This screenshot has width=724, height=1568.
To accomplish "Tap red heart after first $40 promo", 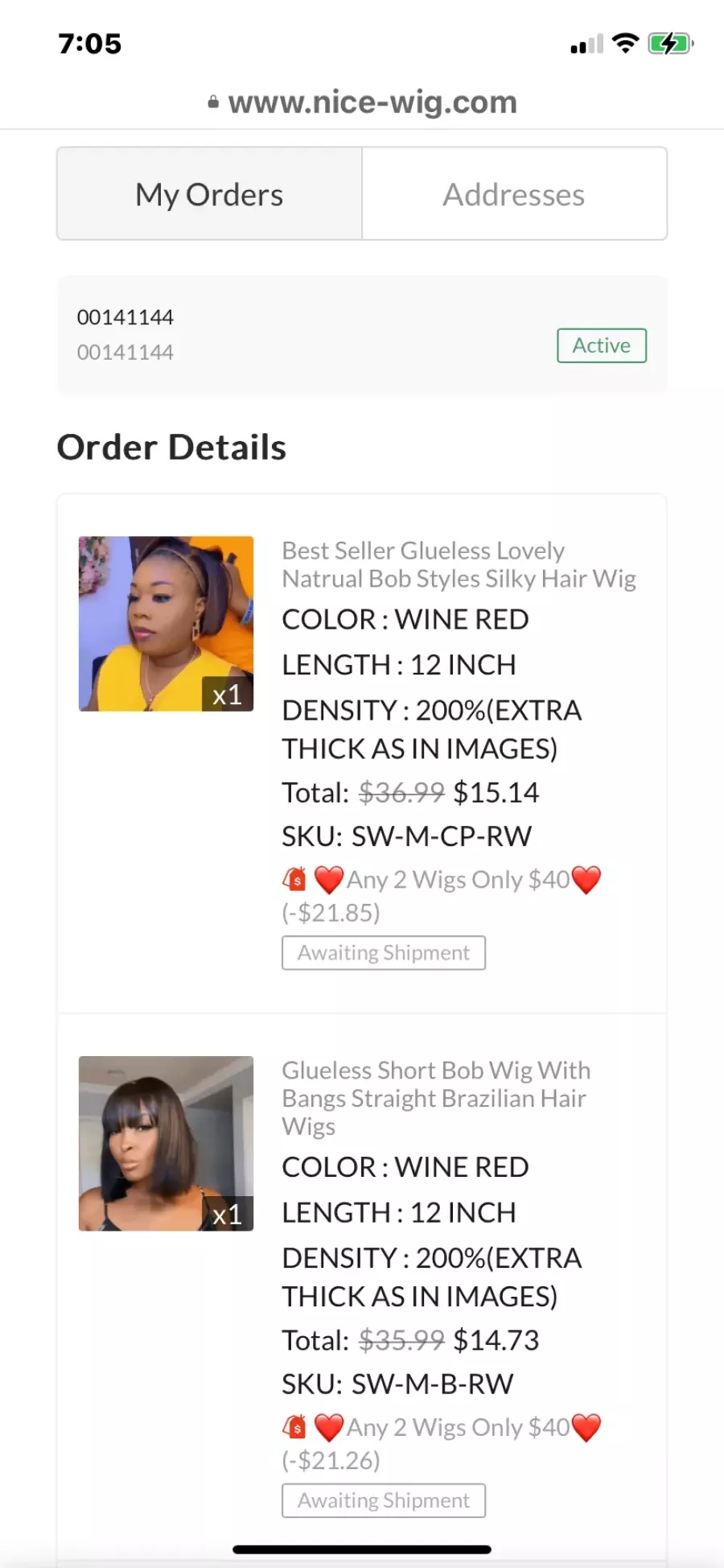I will coord(586,880).
